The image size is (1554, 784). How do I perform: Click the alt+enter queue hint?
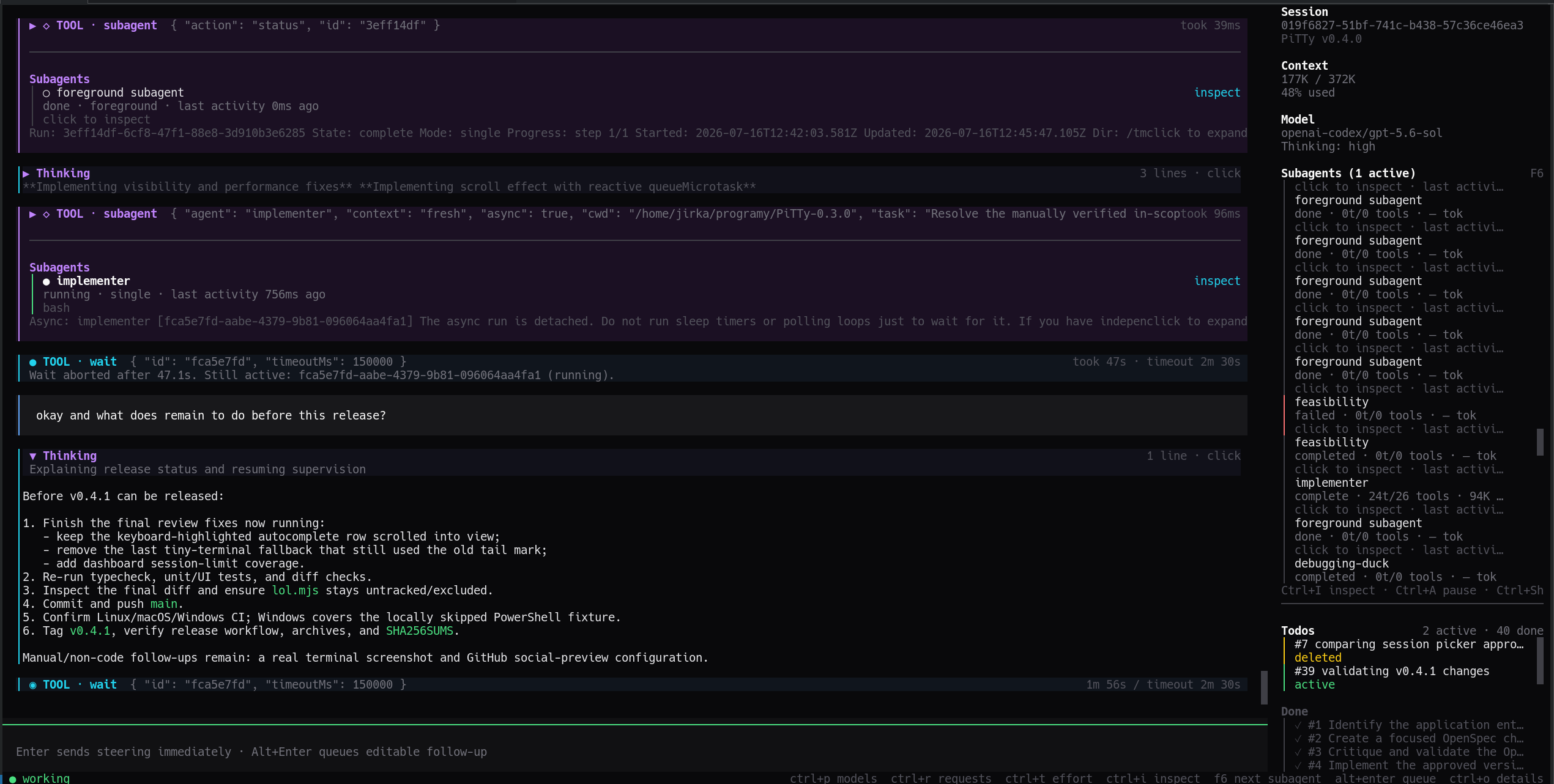click(x=1385, y=778)
